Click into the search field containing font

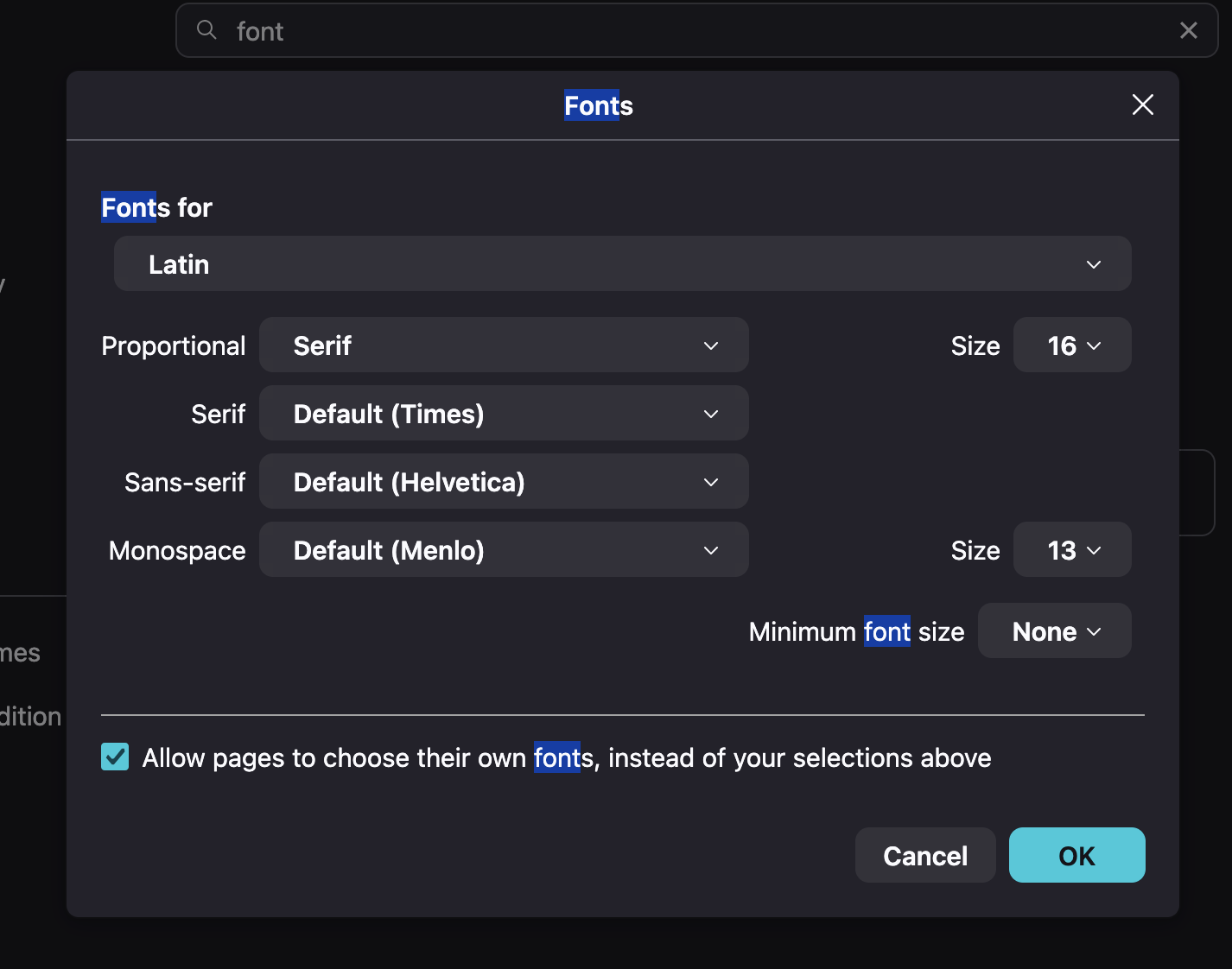point(696,30)
